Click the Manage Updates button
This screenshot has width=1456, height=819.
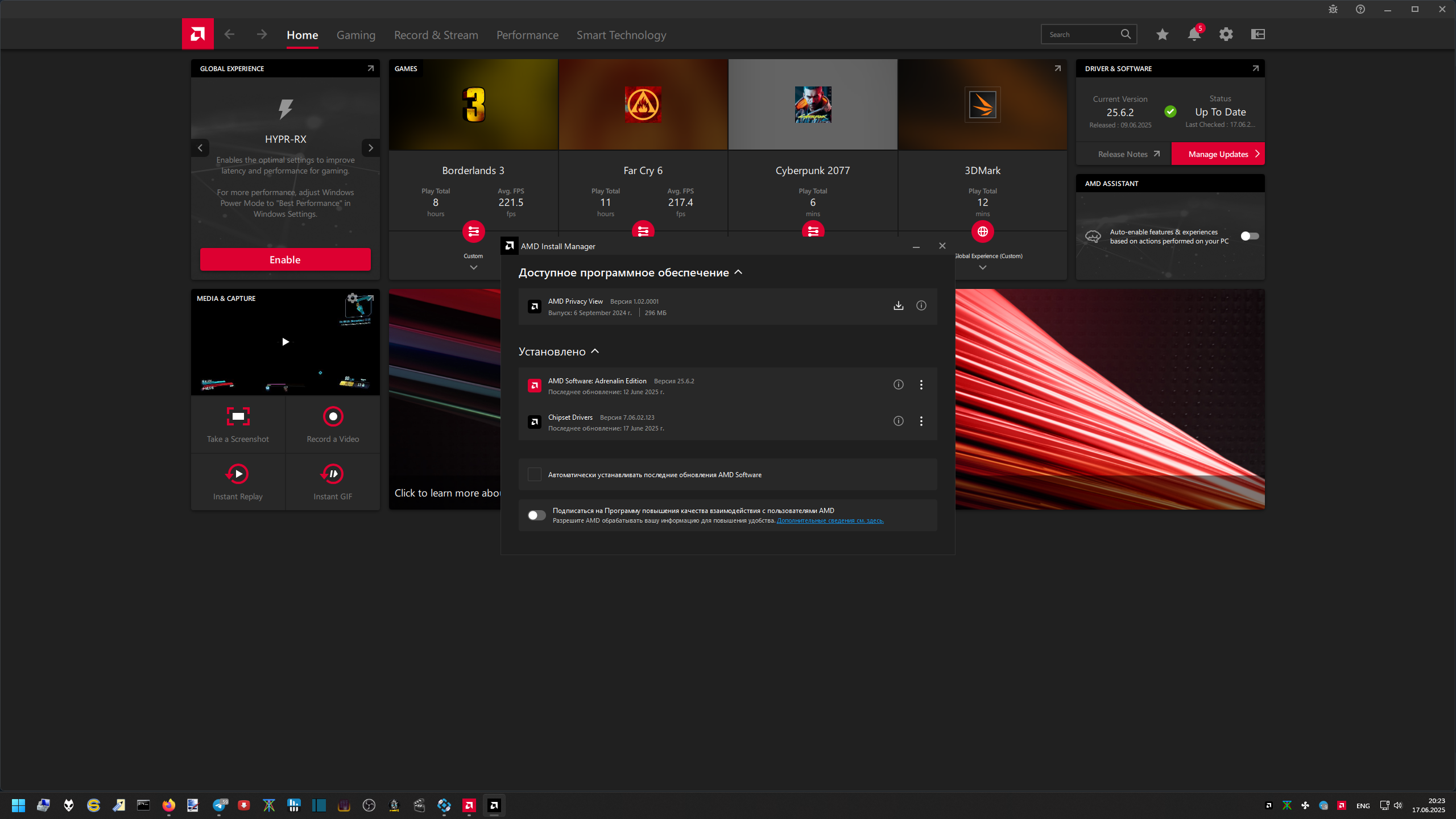click(x=1218, y=154)
